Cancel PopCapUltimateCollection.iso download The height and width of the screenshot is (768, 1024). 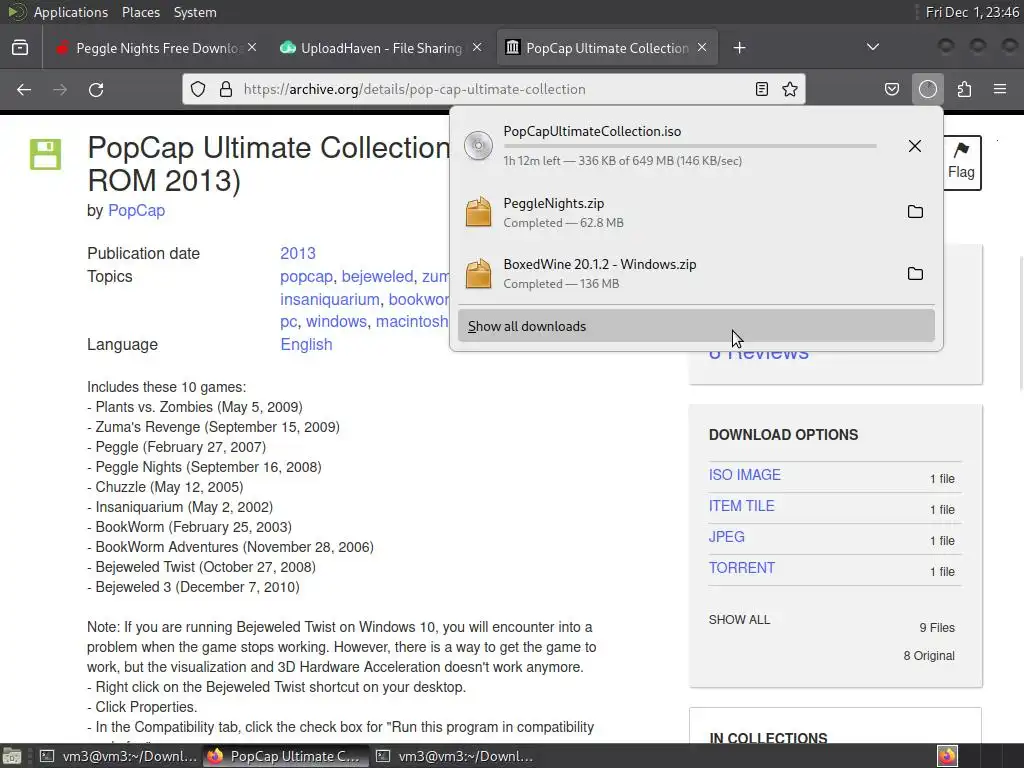point(915,146)
